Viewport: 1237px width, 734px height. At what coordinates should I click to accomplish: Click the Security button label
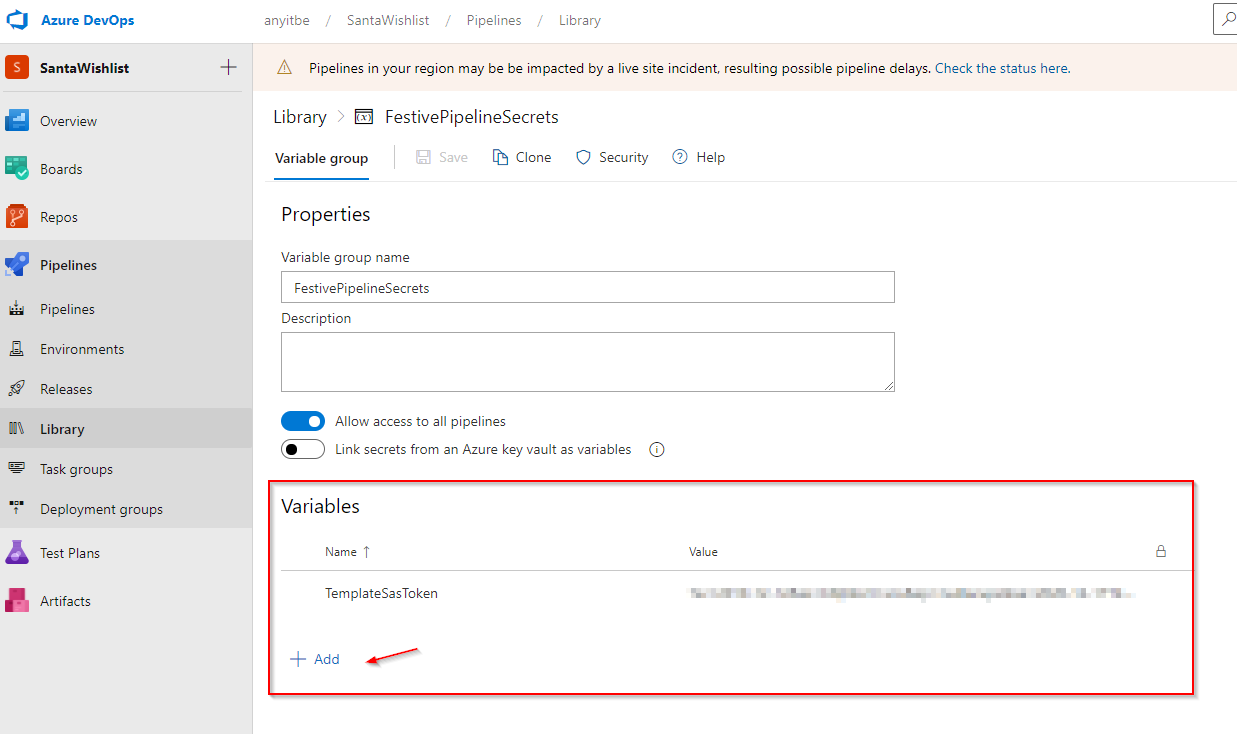point(624,157)
